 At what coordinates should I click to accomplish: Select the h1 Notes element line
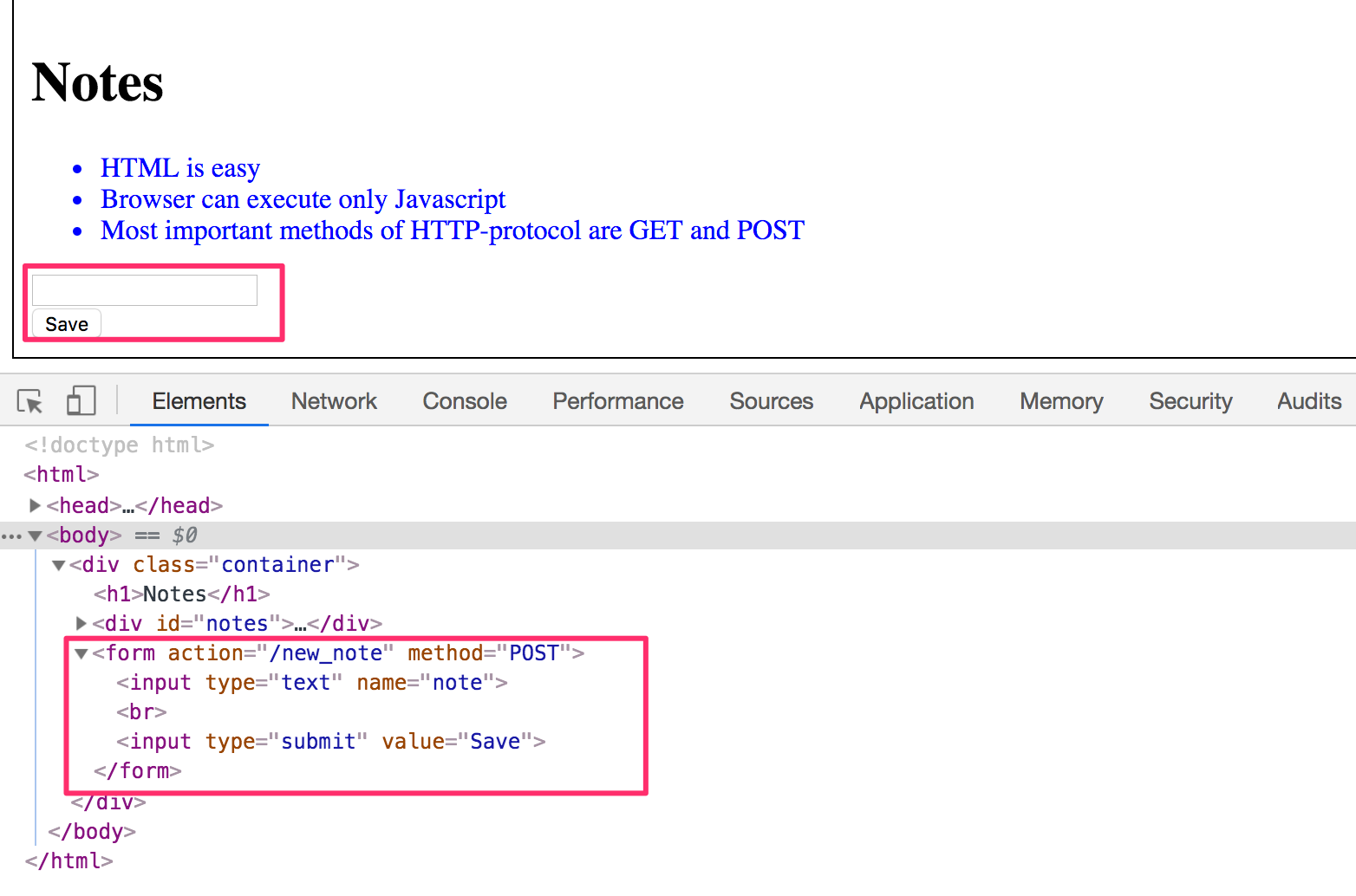coord(182,594)
